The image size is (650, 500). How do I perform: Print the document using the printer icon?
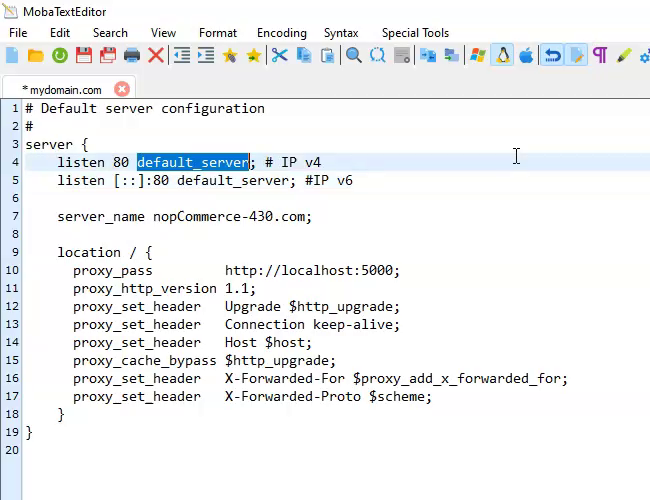pyautogui.click(x=132, y=56)
